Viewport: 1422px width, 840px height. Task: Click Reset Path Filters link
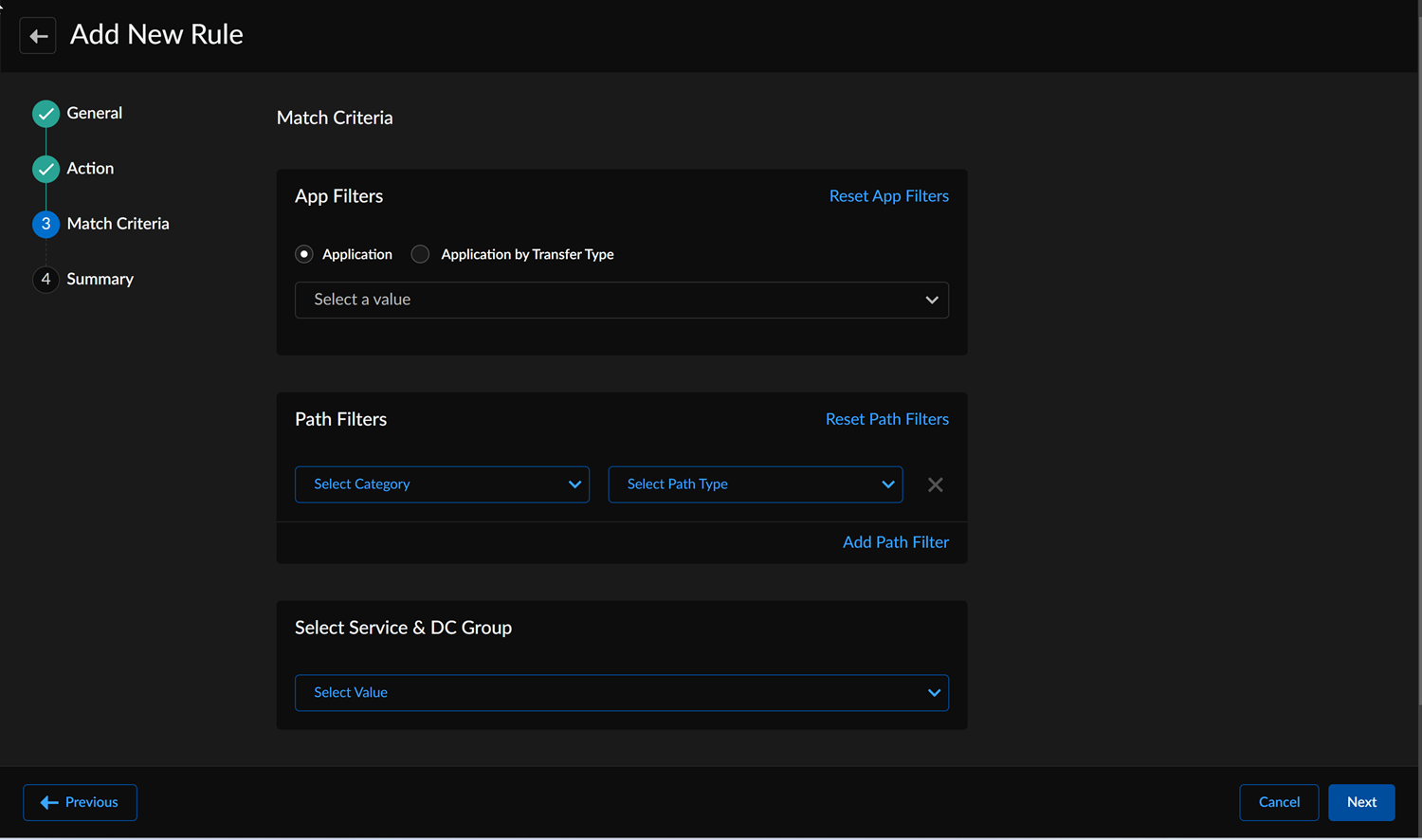coord(886,419)
